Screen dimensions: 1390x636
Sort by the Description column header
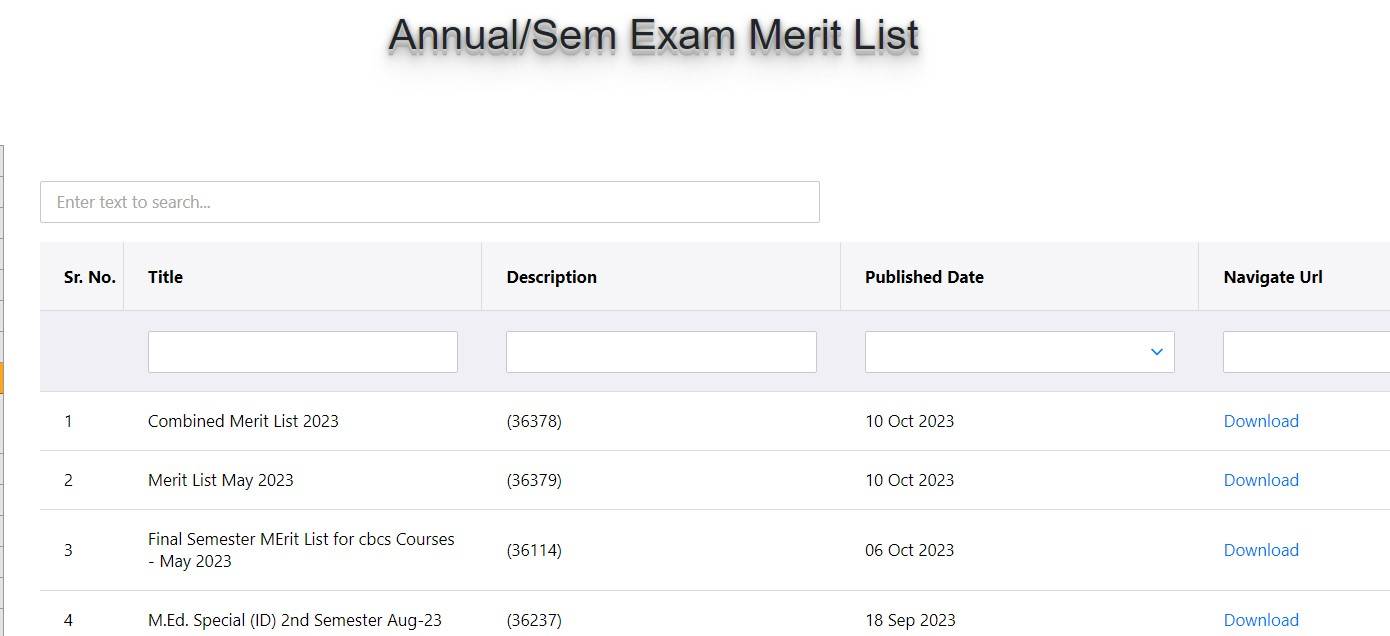pyautogui.click(x=551, y=277)
